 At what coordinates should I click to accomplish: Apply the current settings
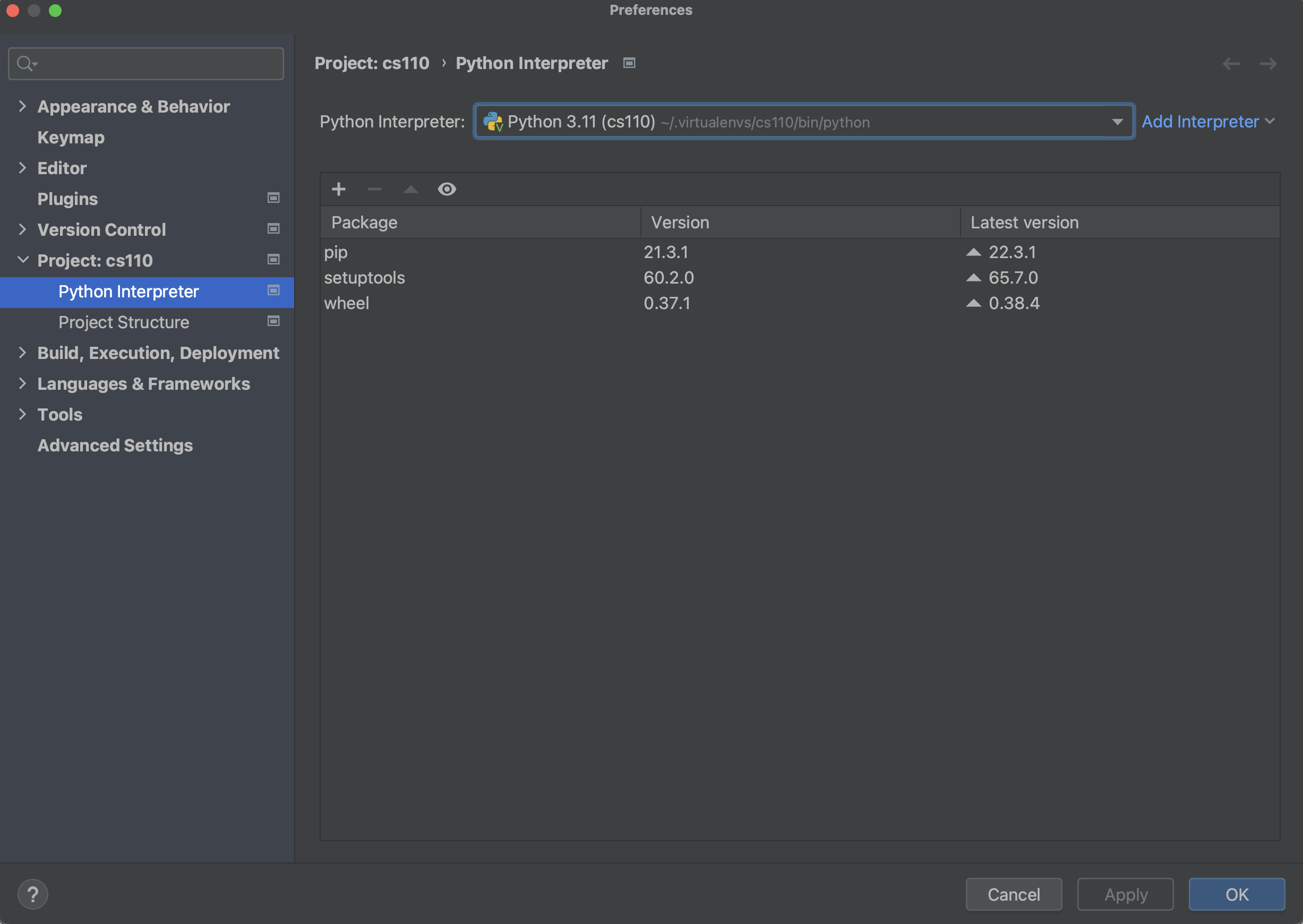pos(1125,894)
